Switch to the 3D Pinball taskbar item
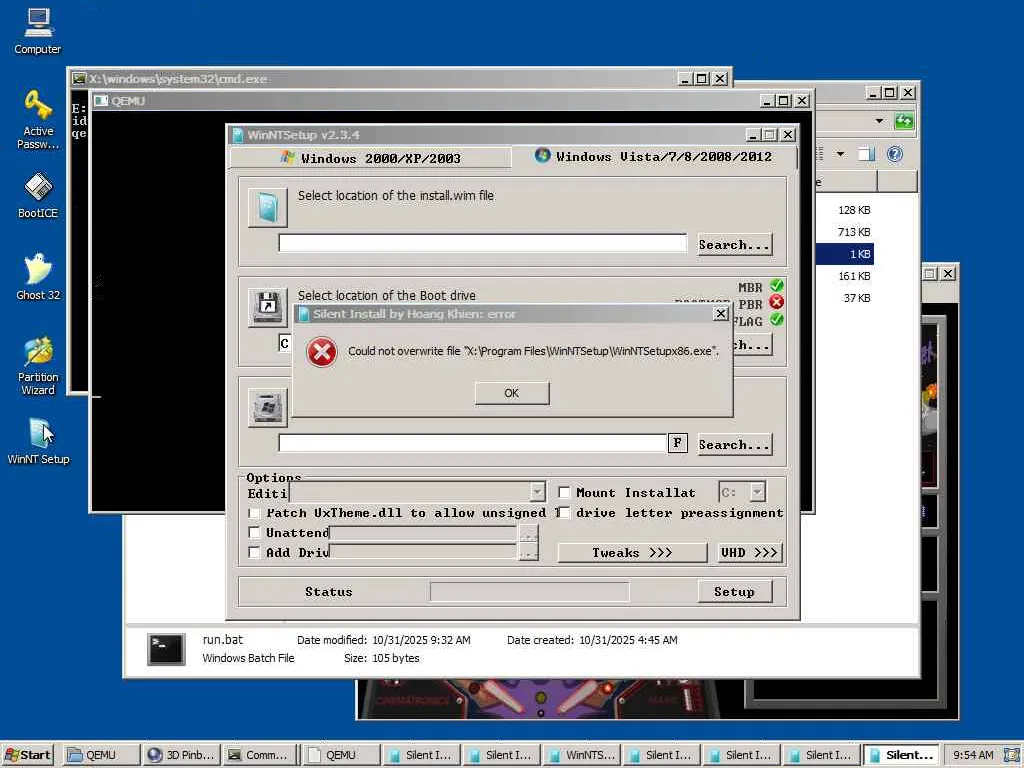 pyautogui.click(x=182, y=755)
